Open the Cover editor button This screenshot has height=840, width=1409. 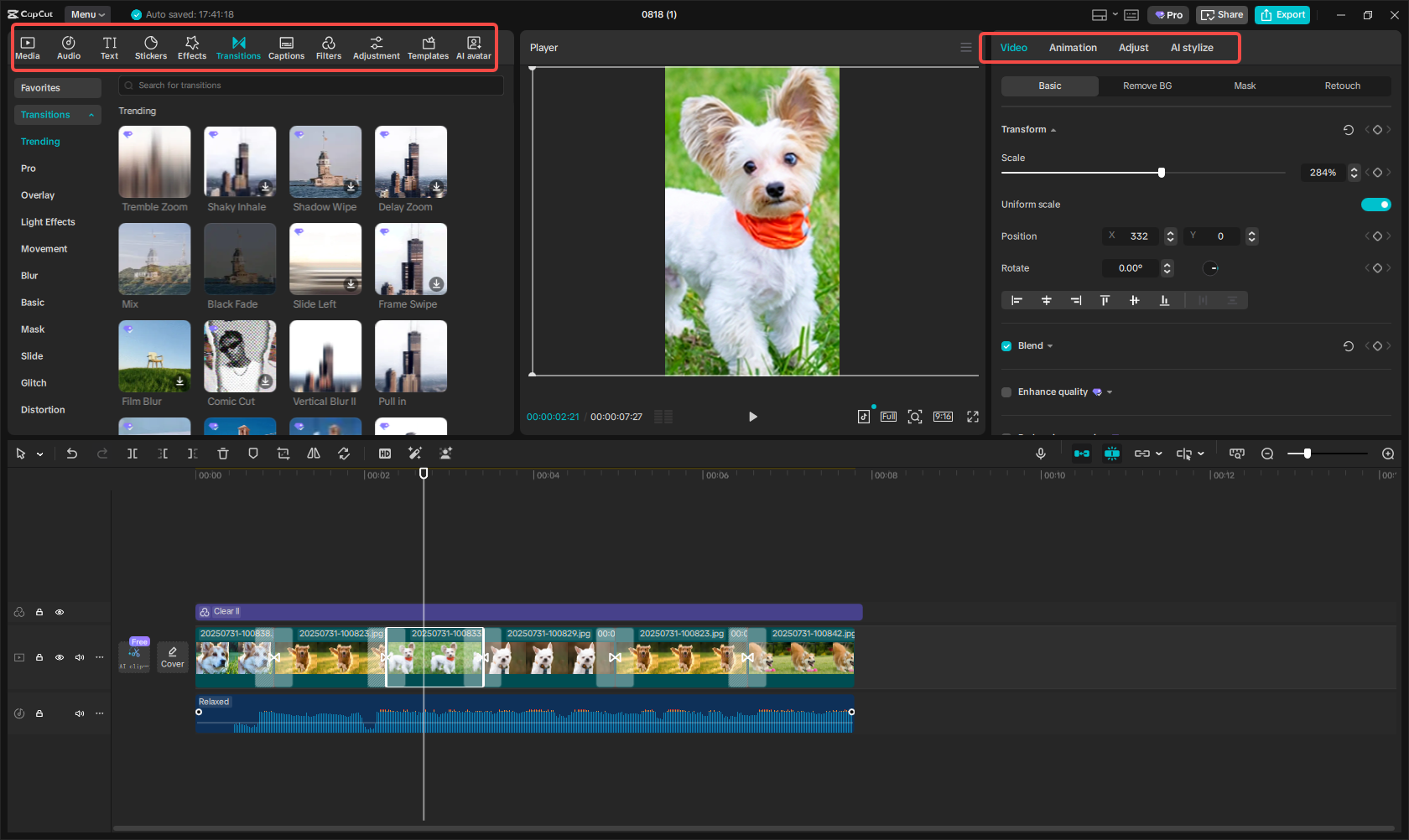pos(173,657)
